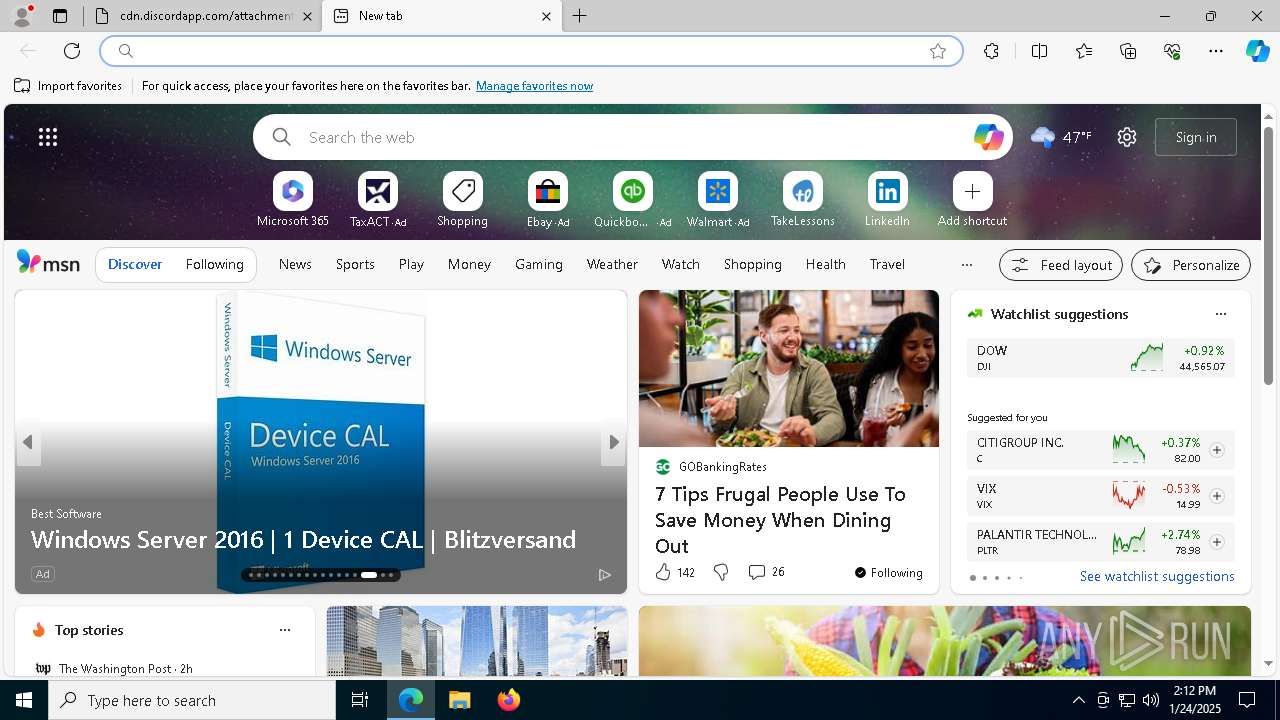Click the Sign in button

[x=1196, y=137]
